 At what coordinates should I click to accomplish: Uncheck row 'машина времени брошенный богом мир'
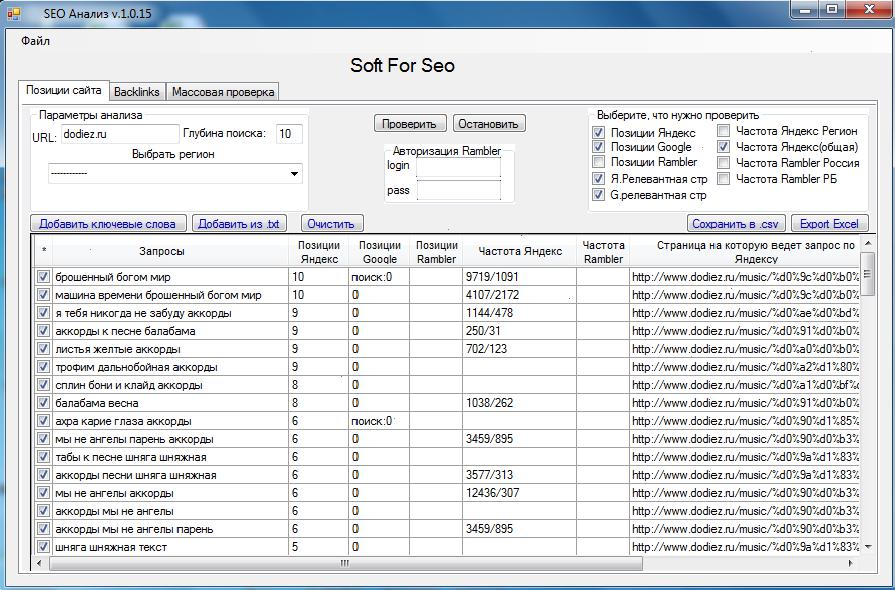pos(43,295)
